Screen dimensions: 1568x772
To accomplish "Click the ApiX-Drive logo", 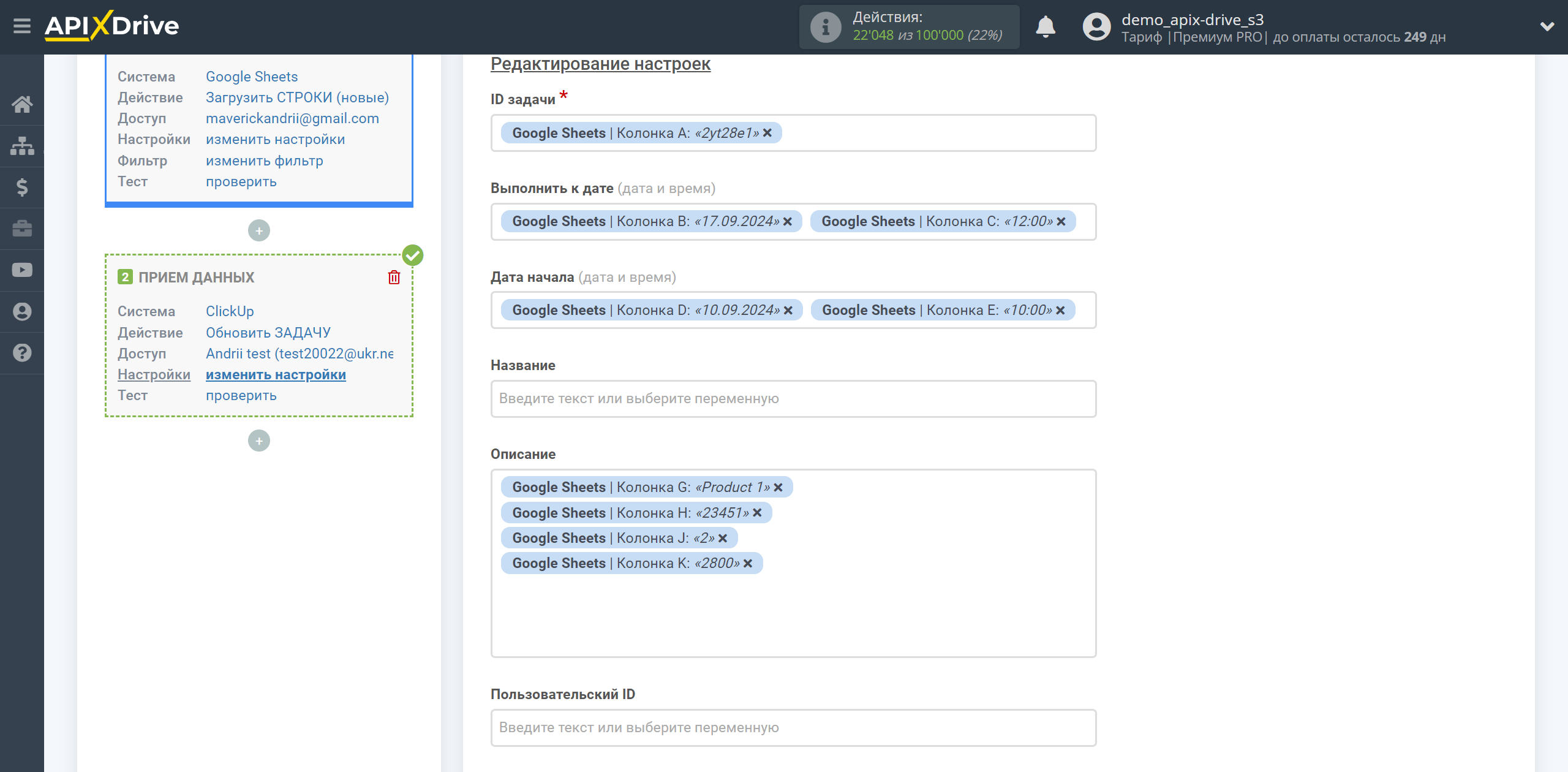I will 111,26.
